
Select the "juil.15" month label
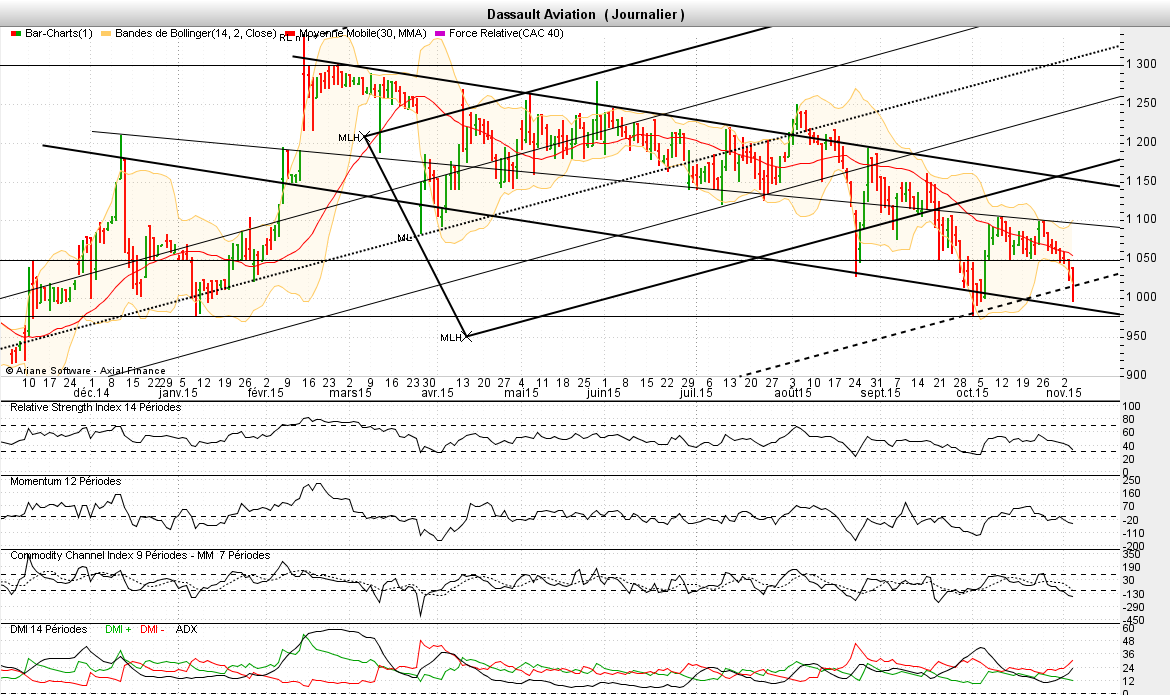696,393
